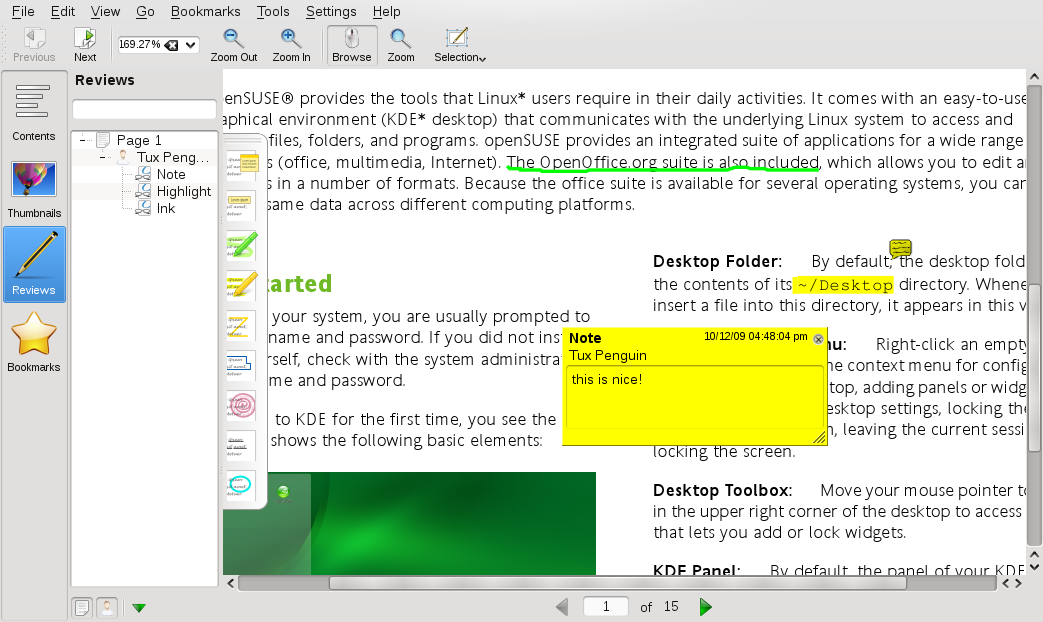Select the Inline Note annotation tool

coord(241,206)
